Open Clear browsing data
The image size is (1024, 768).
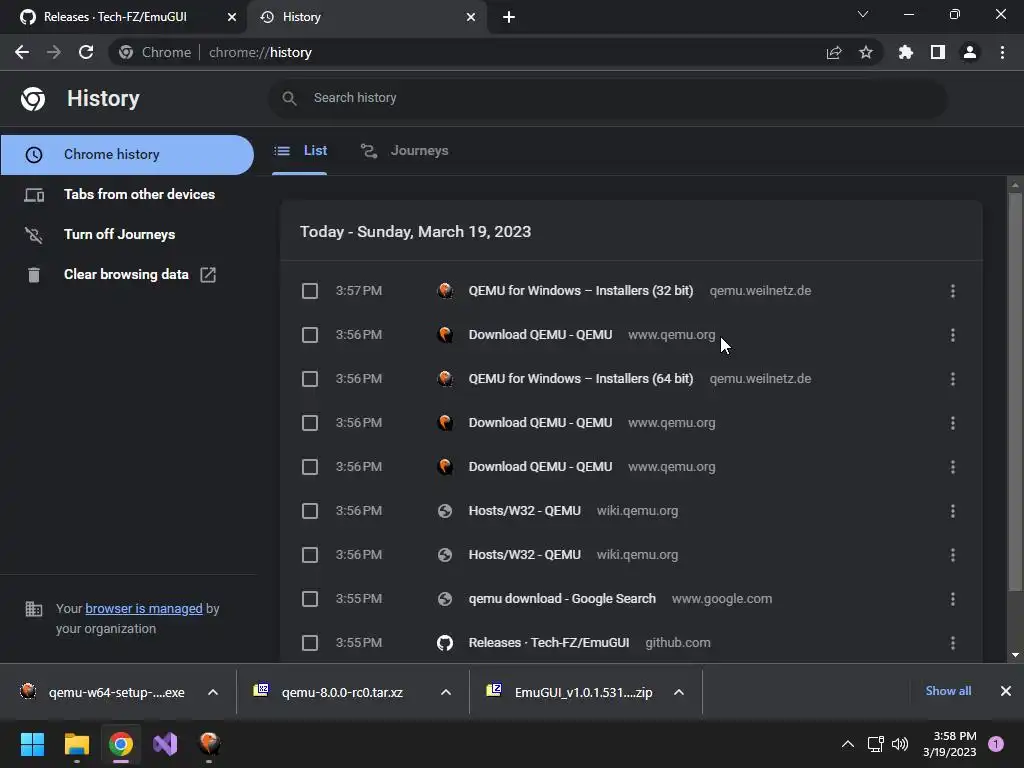point(127,274)
